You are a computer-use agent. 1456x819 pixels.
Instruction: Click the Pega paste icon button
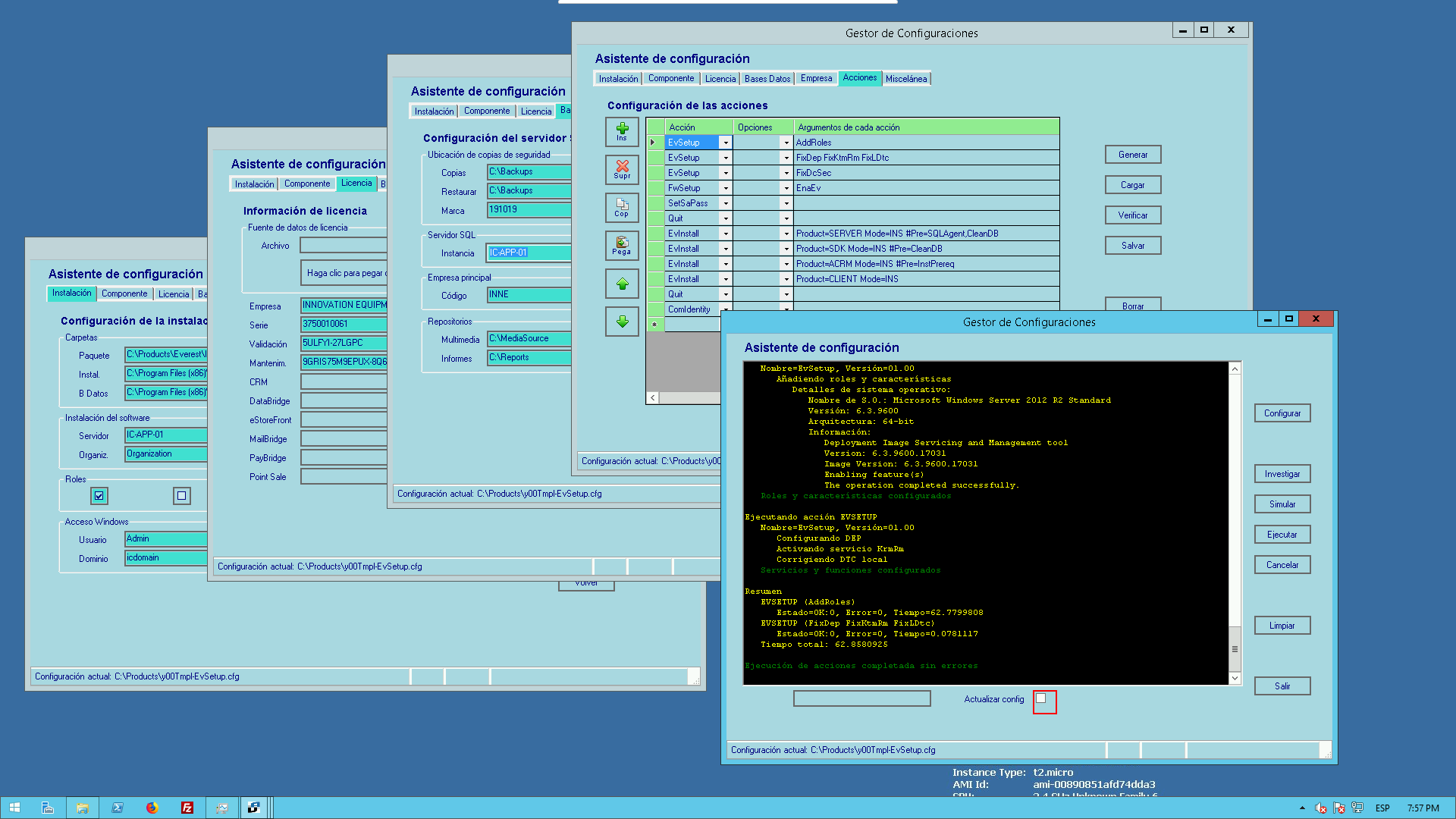tap(622, 246)
